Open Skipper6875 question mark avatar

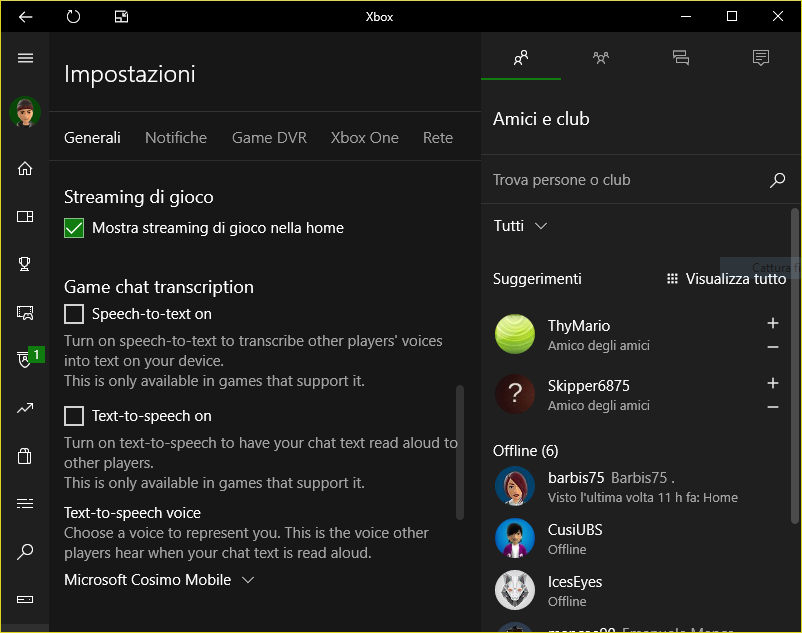click(515, 394)
